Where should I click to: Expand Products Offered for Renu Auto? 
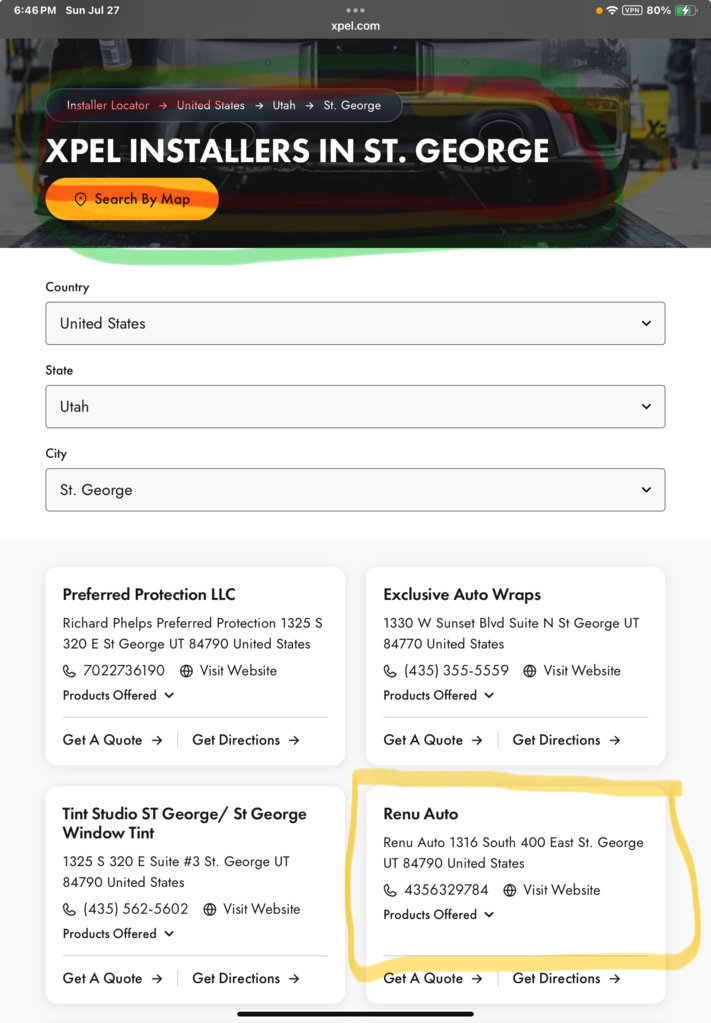click(438, 915)
